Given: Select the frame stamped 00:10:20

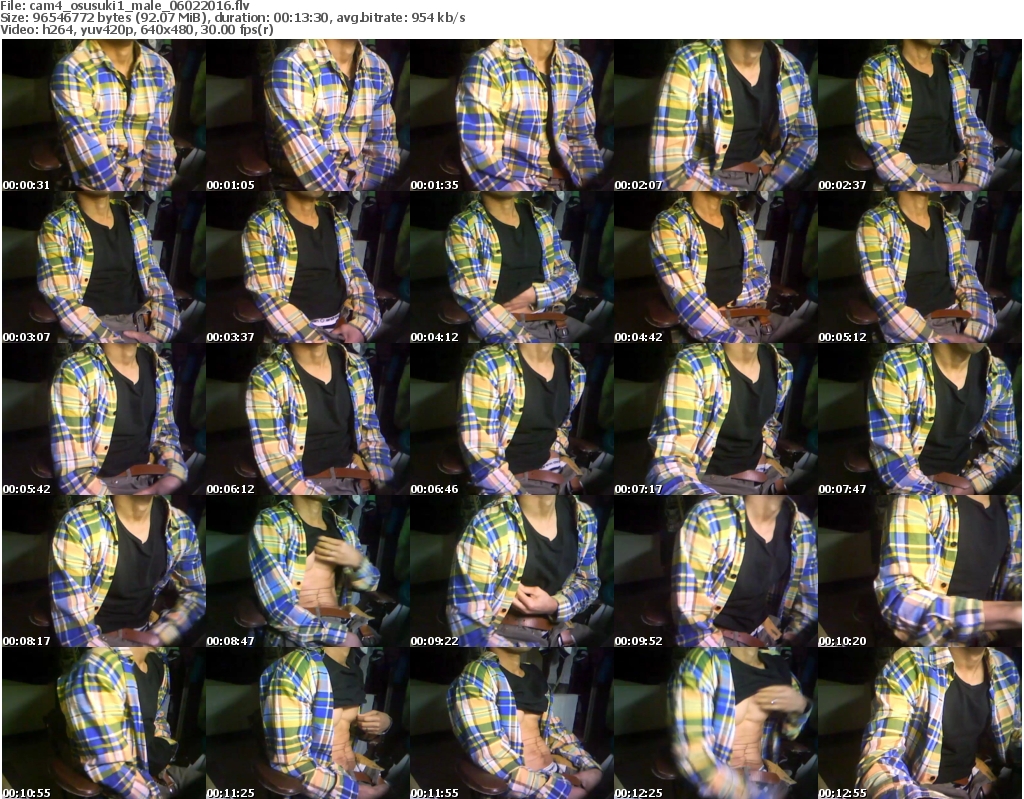Looking at the screenshot, I should tap(920, 572).
